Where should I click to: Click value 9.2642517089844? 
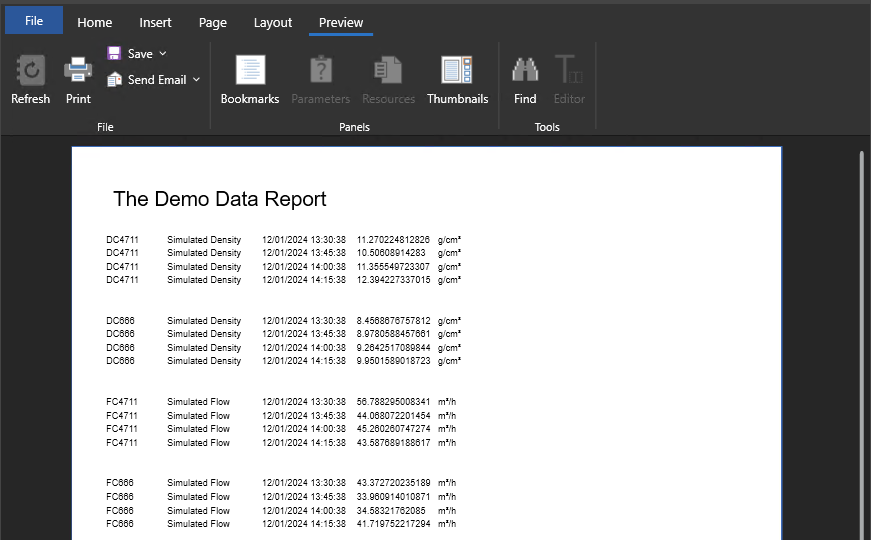393,348
